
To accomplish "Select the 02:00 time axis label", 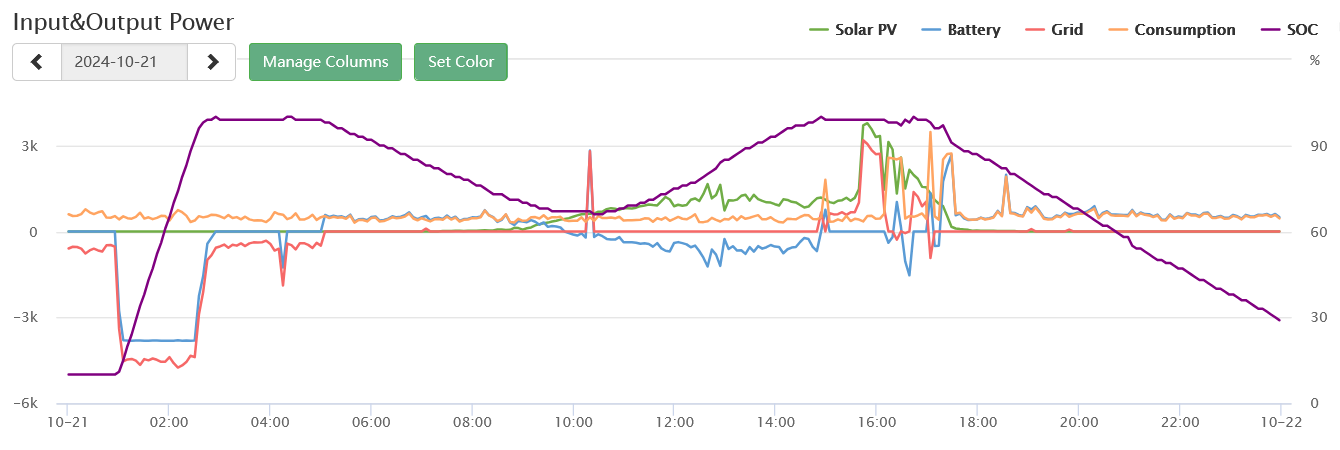I will [168, 423].
